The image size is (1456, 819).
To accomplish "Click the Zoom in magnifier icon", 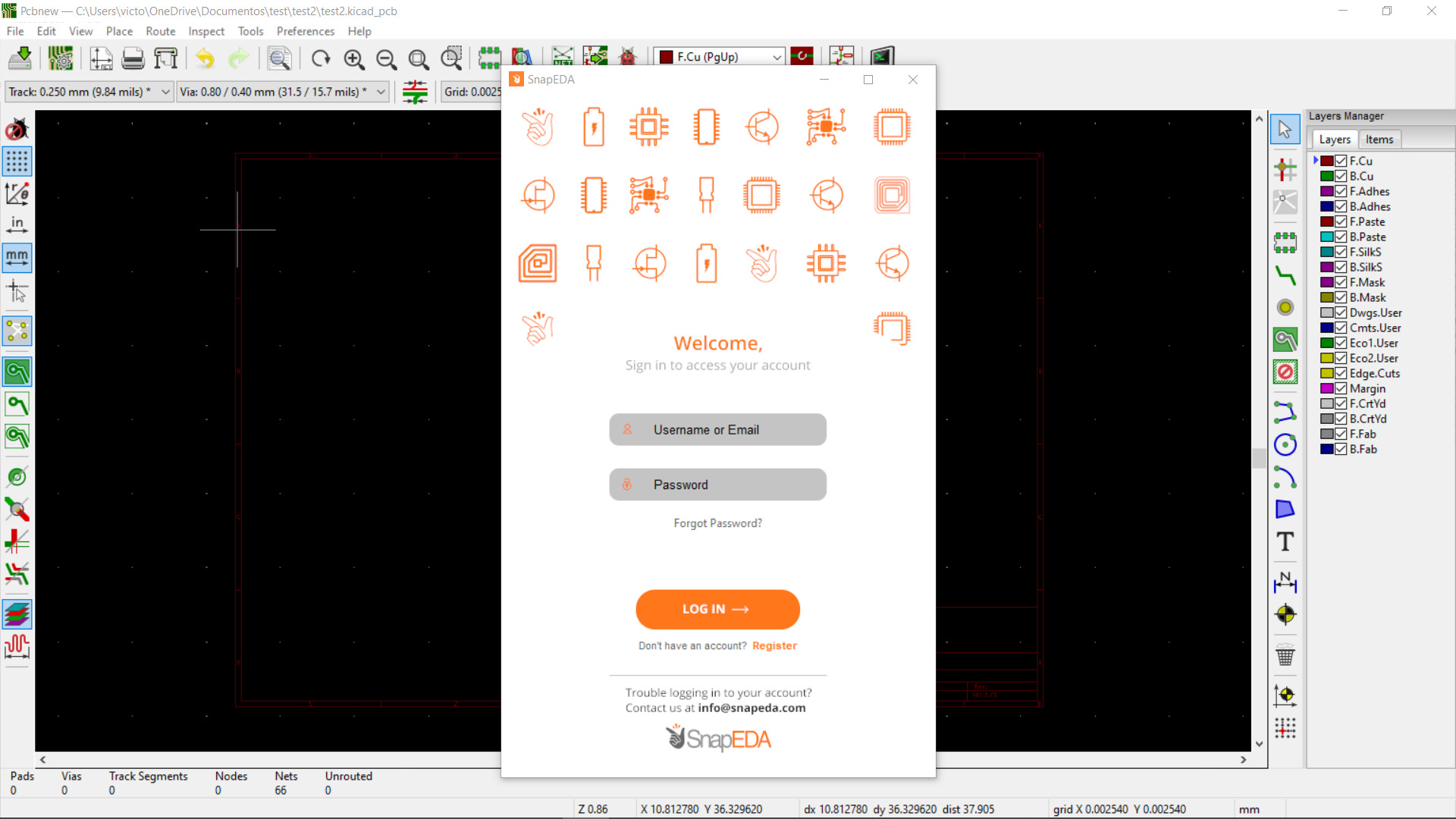I will click(x=354, y=58).
